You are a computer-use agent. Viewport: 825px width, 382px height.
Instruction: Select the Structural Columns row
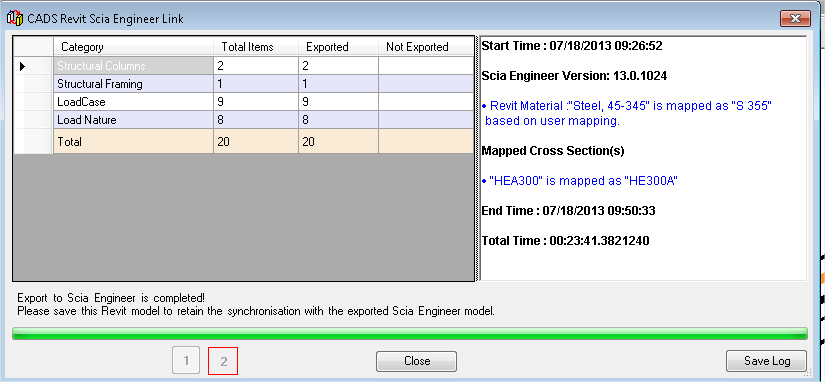click(x=243, y=66)
